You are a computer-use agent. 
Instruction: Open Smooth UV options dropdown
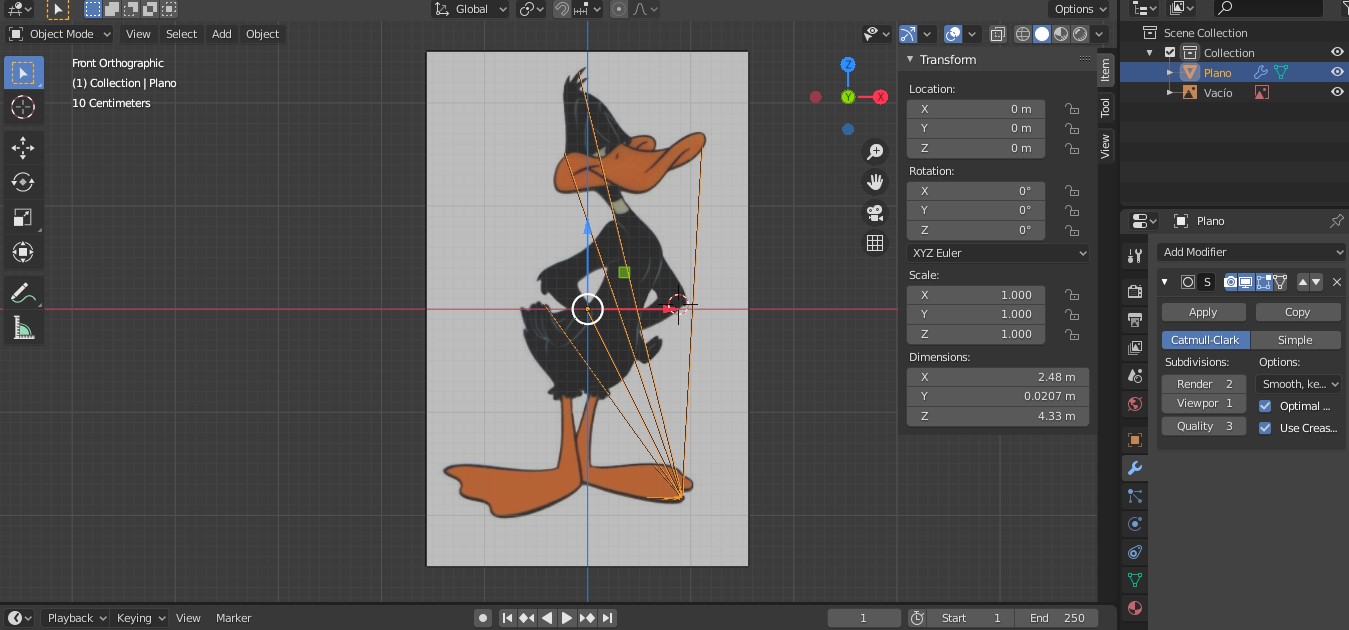[x=1299, y=384]
